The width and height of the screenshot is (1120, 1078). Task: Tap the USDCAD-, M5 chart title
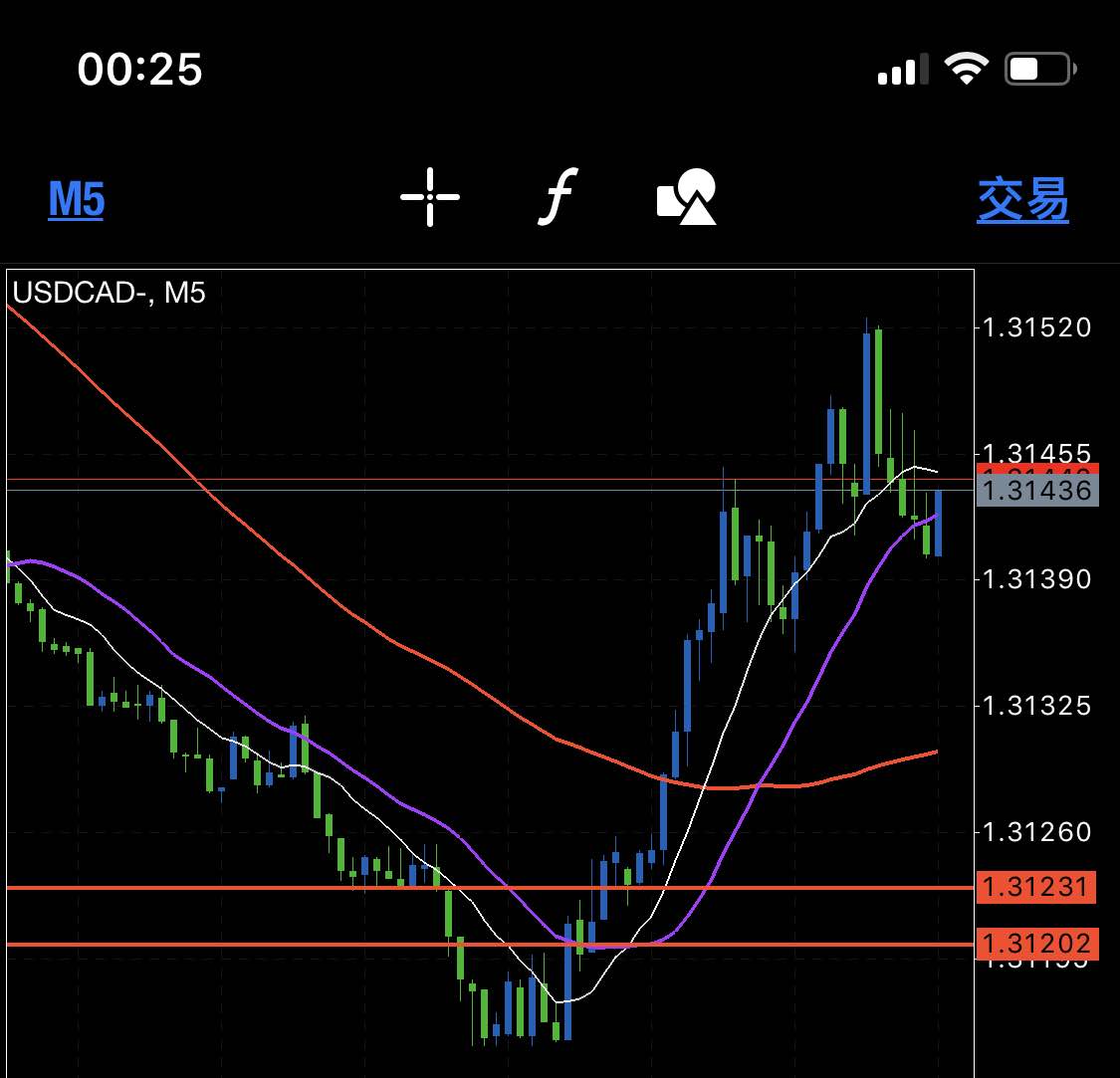[110, 293]
